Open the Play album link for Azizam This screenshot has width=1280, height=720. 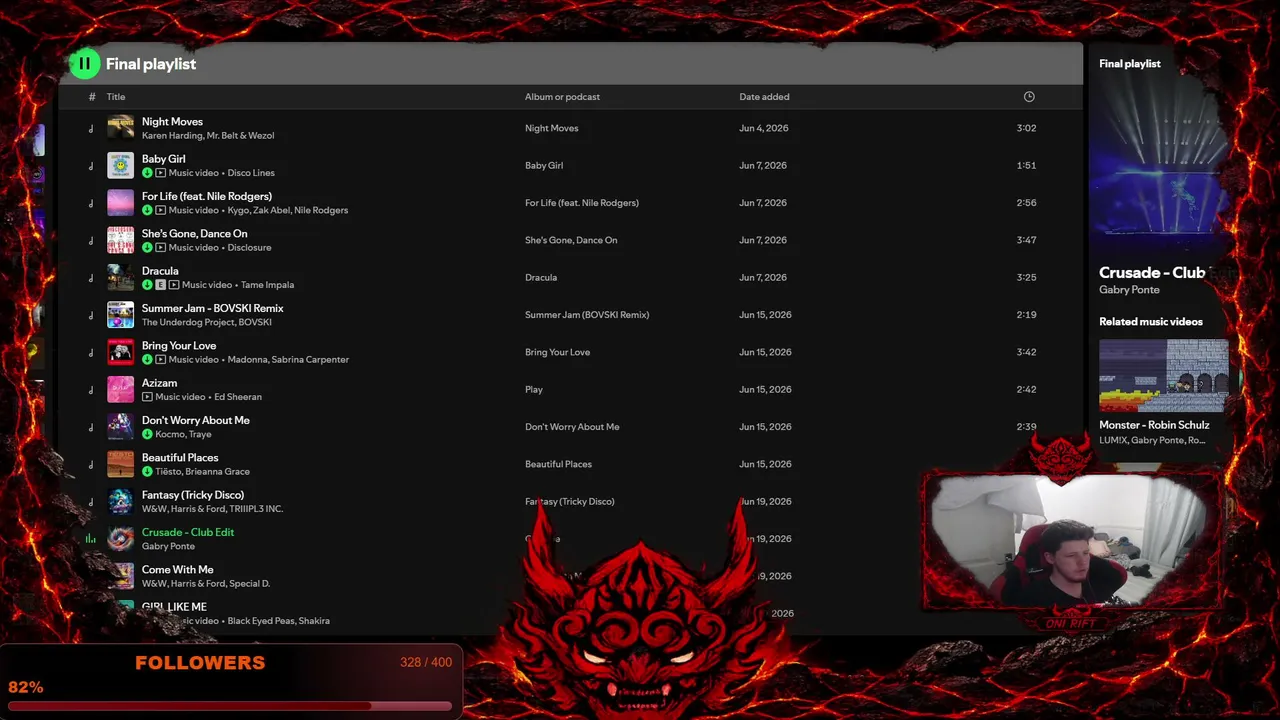click(x=534, y=390)
